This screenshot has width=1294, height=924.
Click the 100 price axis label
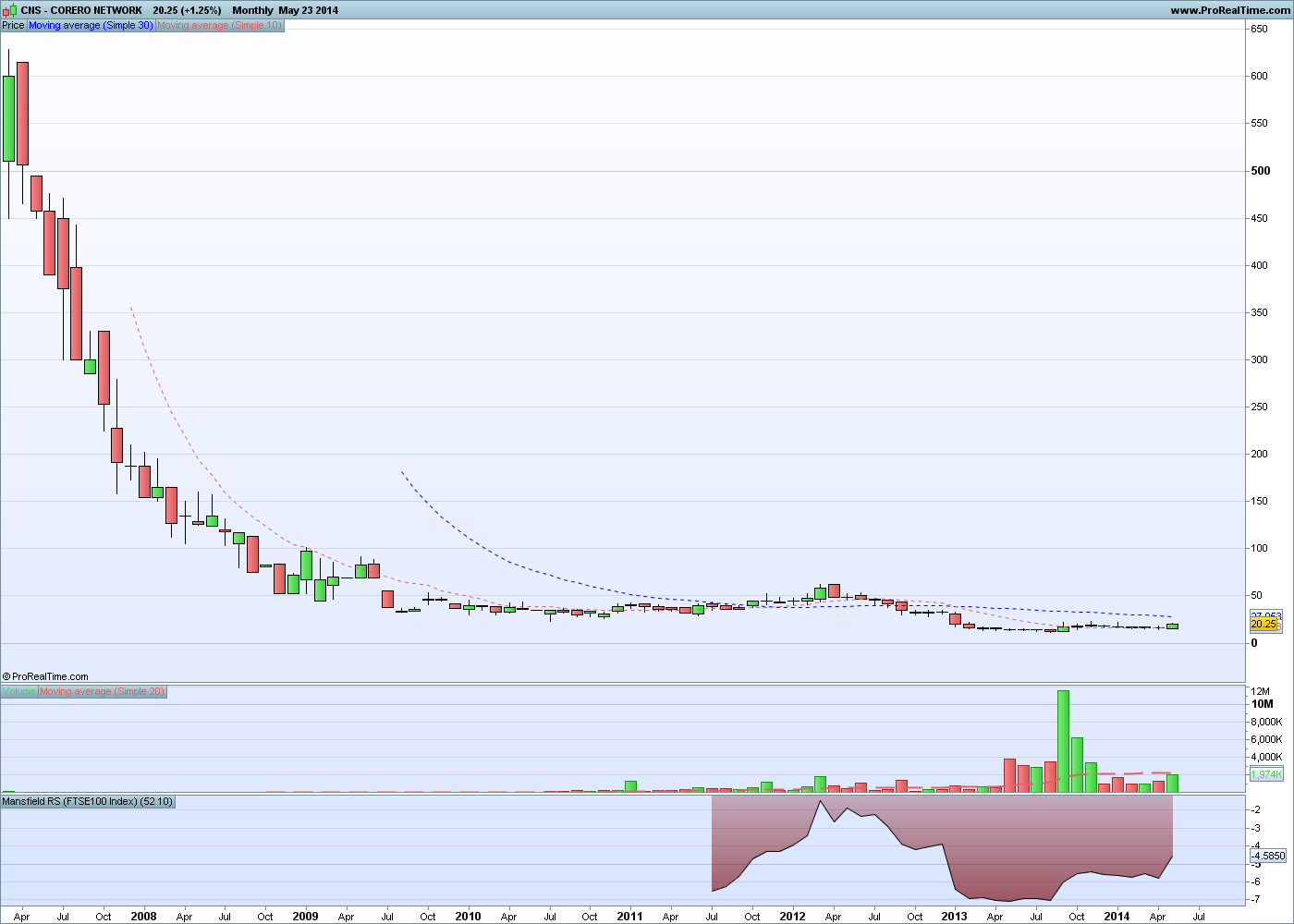pyautogui.click(x=1259, y=548)
